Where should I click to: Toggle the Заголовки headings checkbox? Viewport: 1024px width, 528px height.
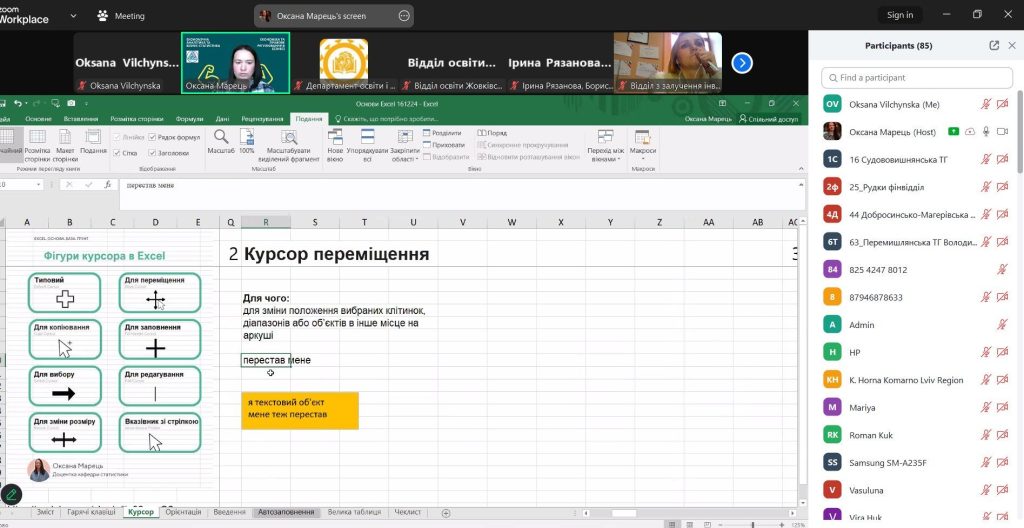coord(152,153)
